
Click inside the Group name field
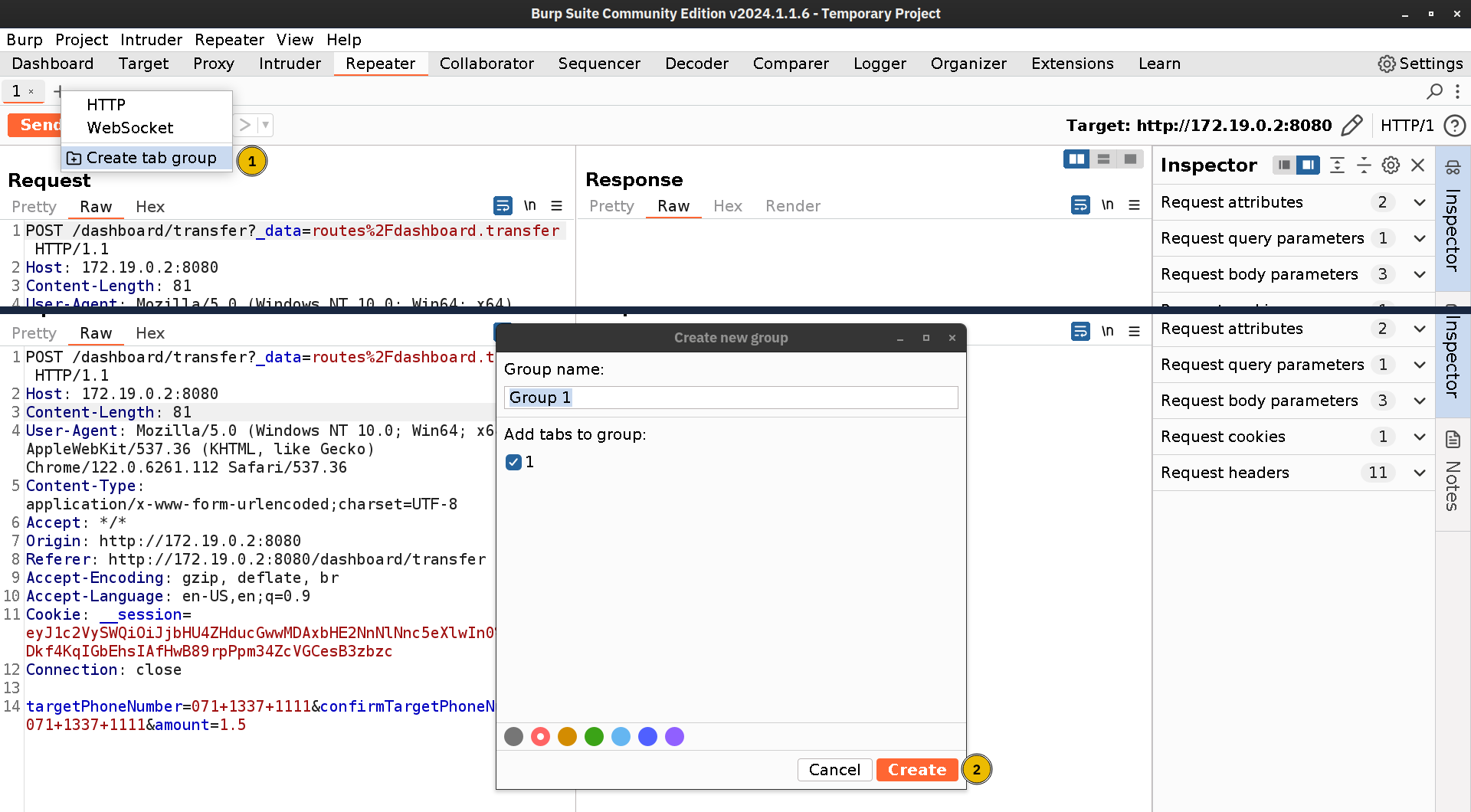[729, 397]
